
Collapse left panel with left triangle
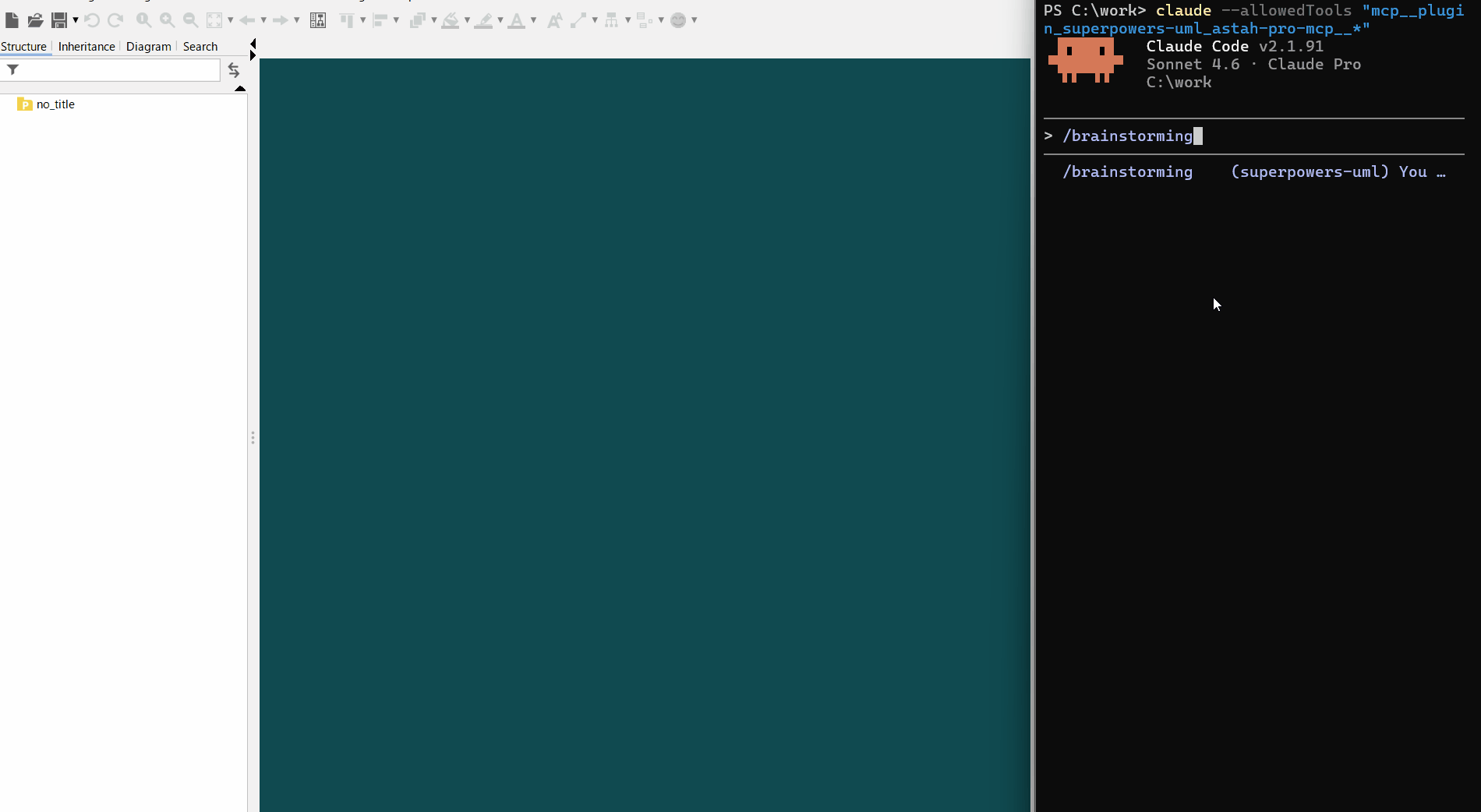[x=253, y=43]
